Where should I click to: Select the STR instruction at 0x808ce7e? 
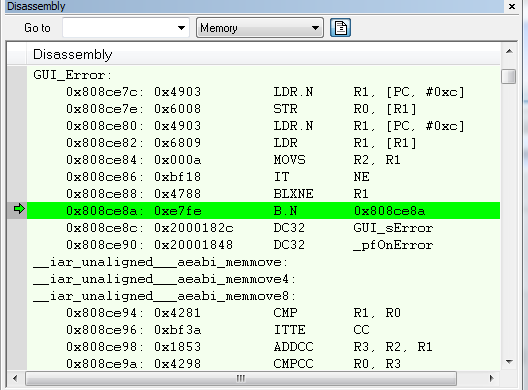click(x=263, y=109)
